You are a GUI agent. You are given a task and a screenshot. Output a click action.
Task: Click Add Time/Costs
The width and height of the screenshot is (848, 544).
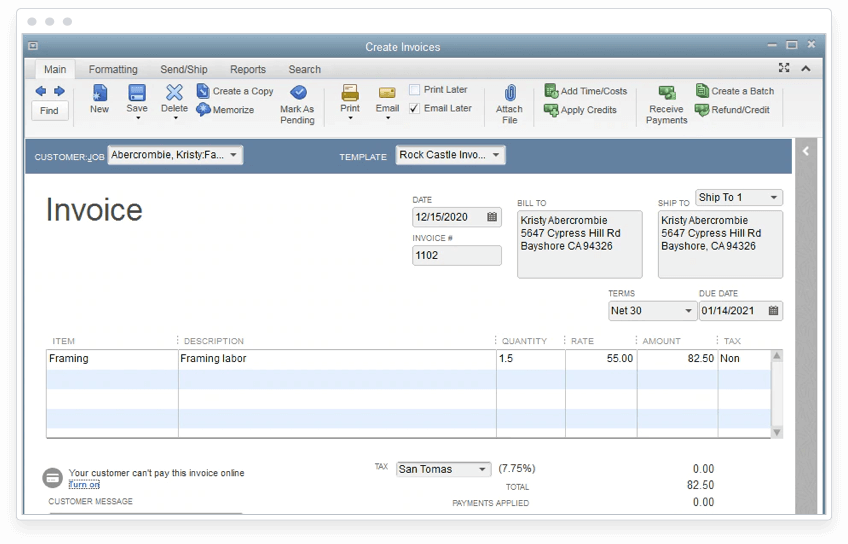586,91
